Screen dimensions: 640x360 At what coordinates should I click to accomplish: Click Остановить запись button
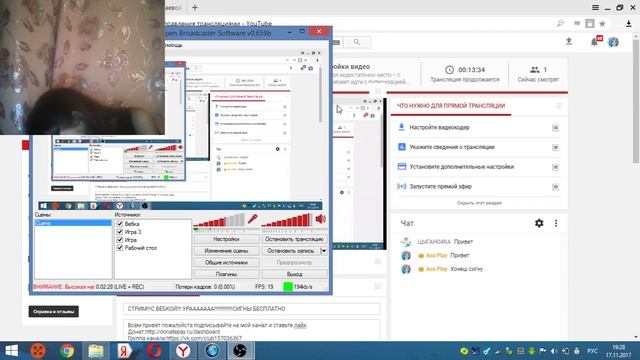[x=291, y=251]
